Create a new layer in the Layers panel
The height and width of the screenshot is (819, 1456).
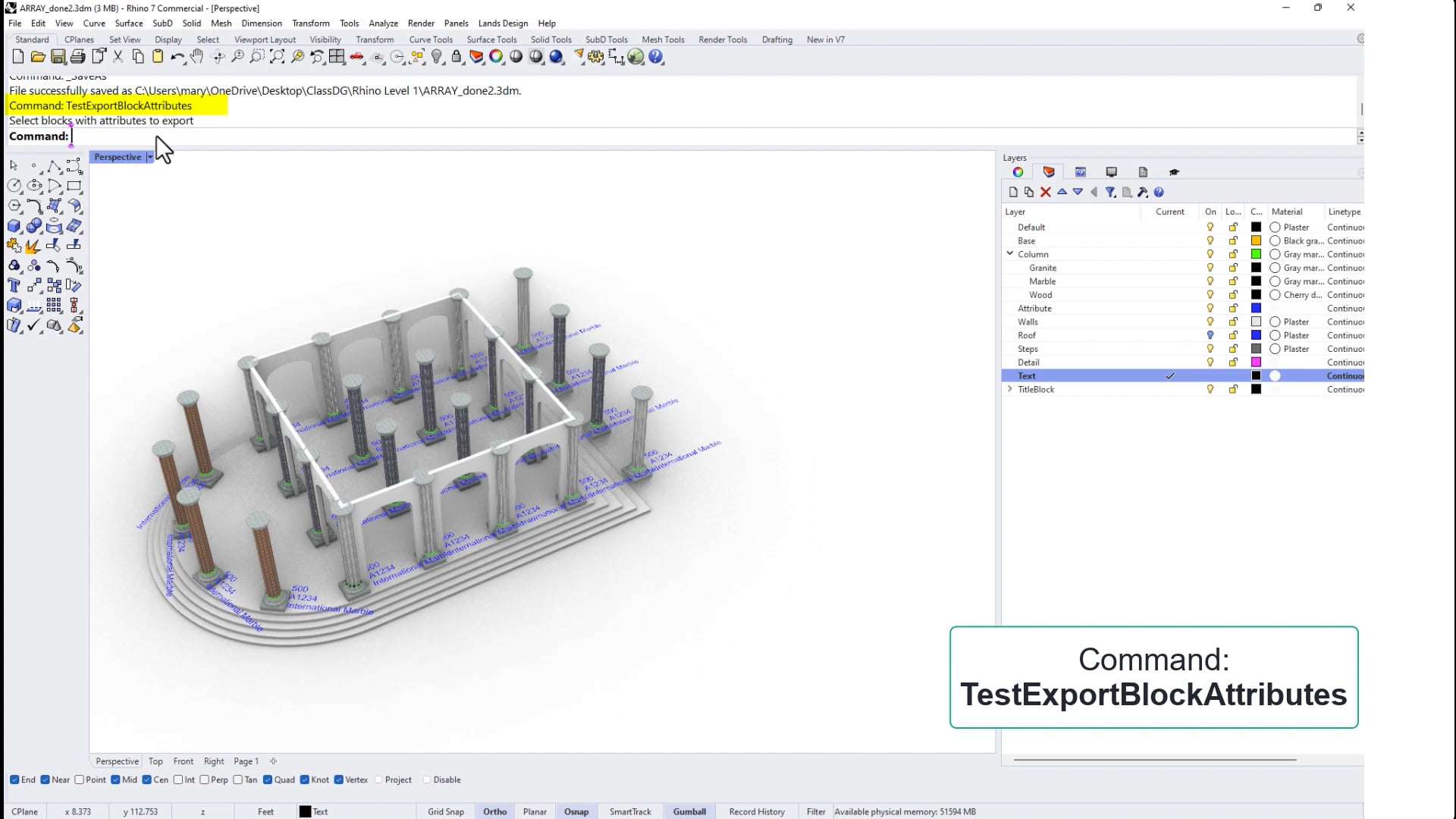click(1014, 192)
